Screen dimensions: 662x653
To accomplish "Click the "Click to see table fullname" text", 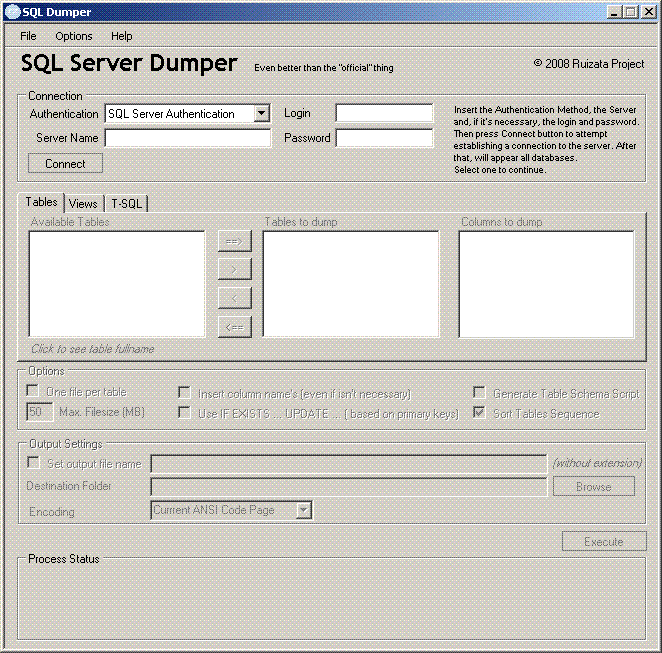I will [x=93, y=349].
